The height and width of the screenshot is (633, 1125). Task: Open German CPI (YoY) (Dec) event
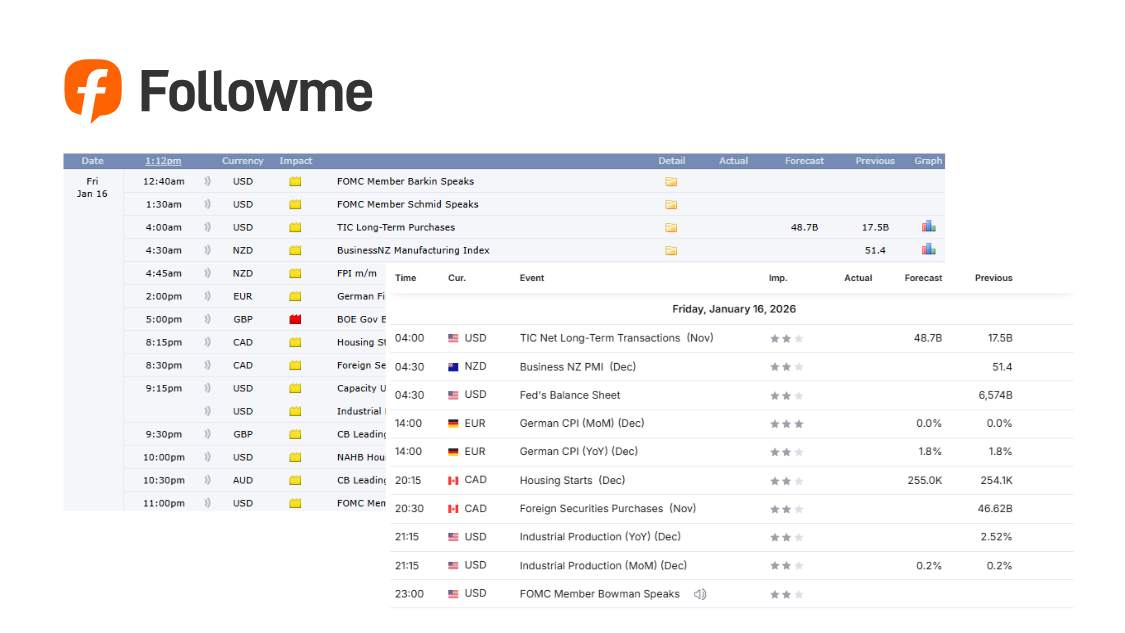click(578, 451)
